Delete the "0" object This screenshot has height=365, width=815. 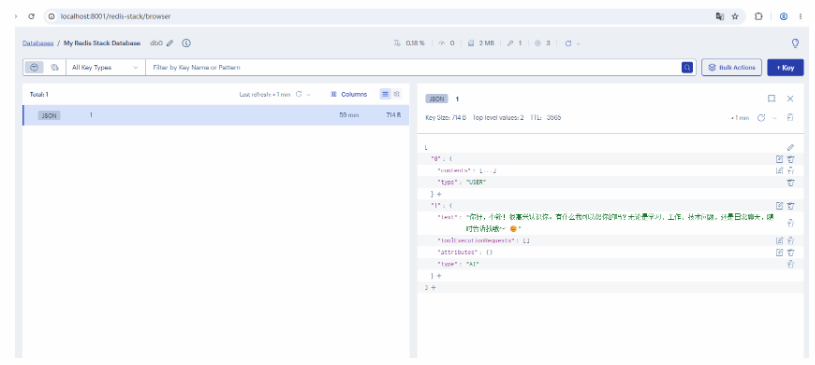[x=791, y=159]
